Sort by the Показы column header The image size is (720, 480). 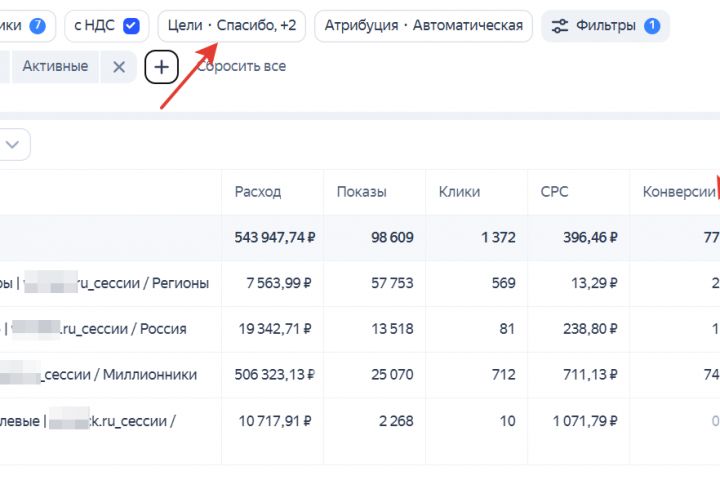point(361,192)
